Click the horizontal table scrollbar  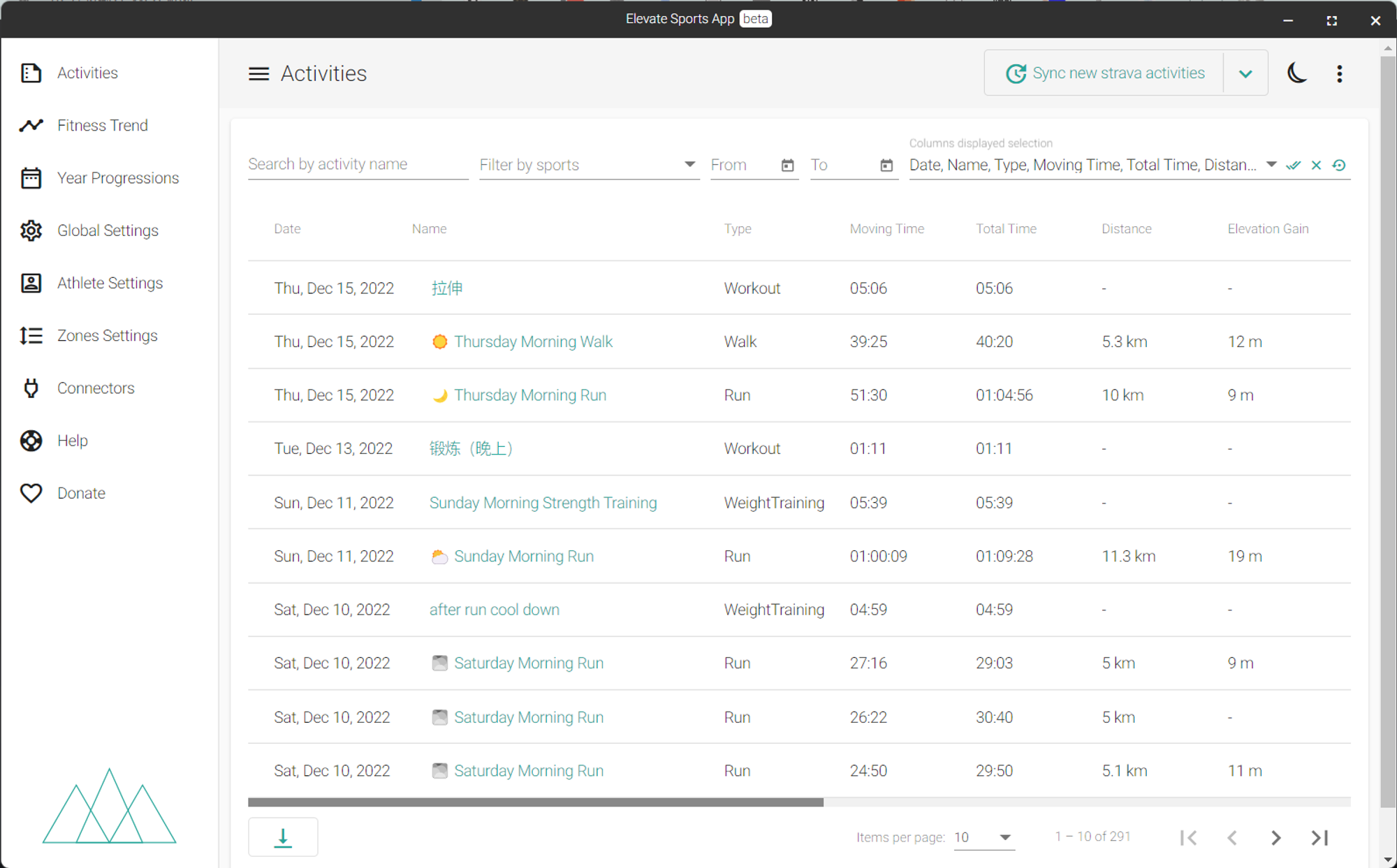(x=536, y=802)
